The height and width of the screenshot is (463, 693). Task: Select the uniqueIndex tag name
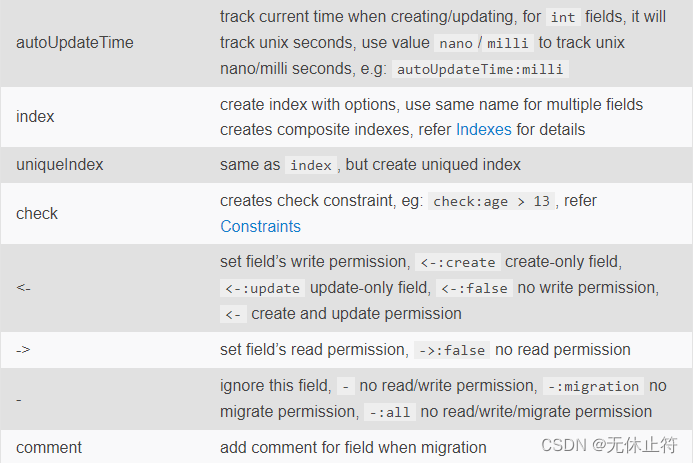click(60, 164)
